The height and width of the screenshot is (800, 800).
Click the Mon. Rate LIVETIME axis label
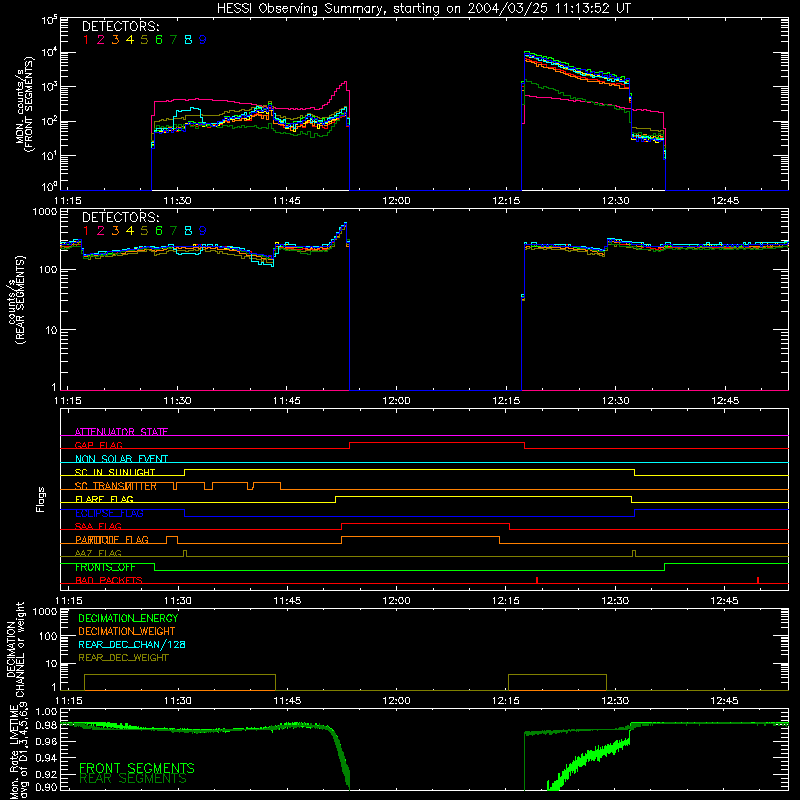coord(19,751)
